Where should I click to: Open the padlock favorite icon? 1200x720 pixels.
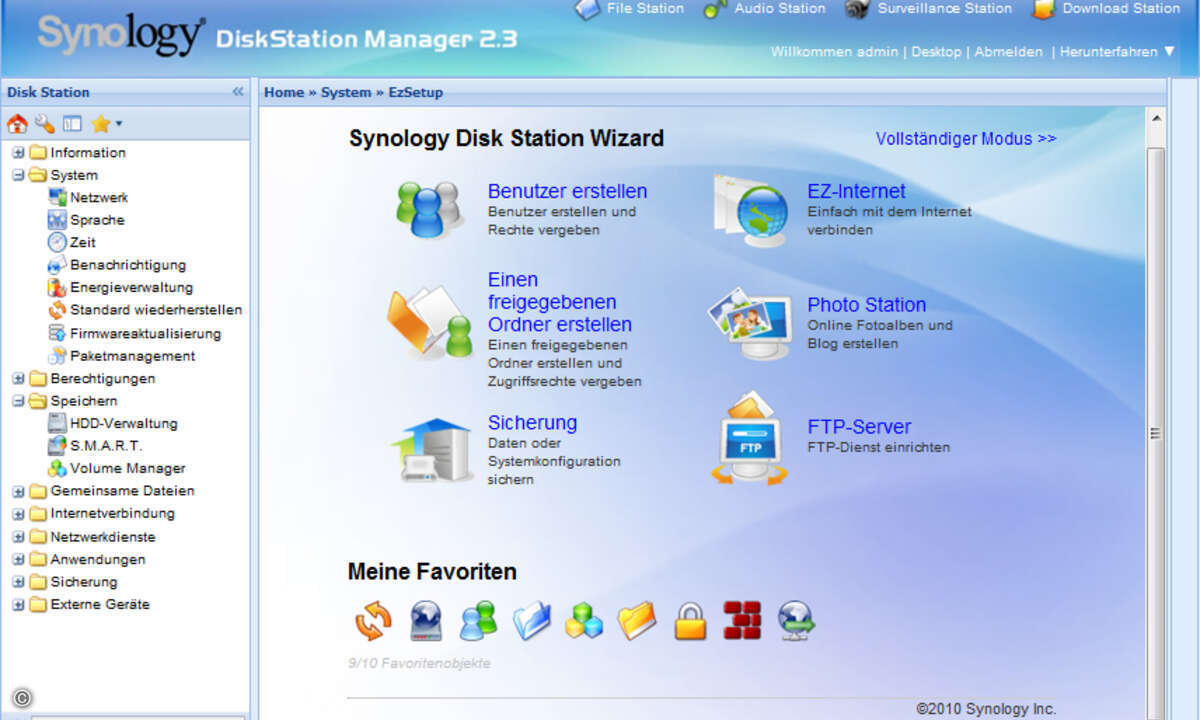(690, 621)
